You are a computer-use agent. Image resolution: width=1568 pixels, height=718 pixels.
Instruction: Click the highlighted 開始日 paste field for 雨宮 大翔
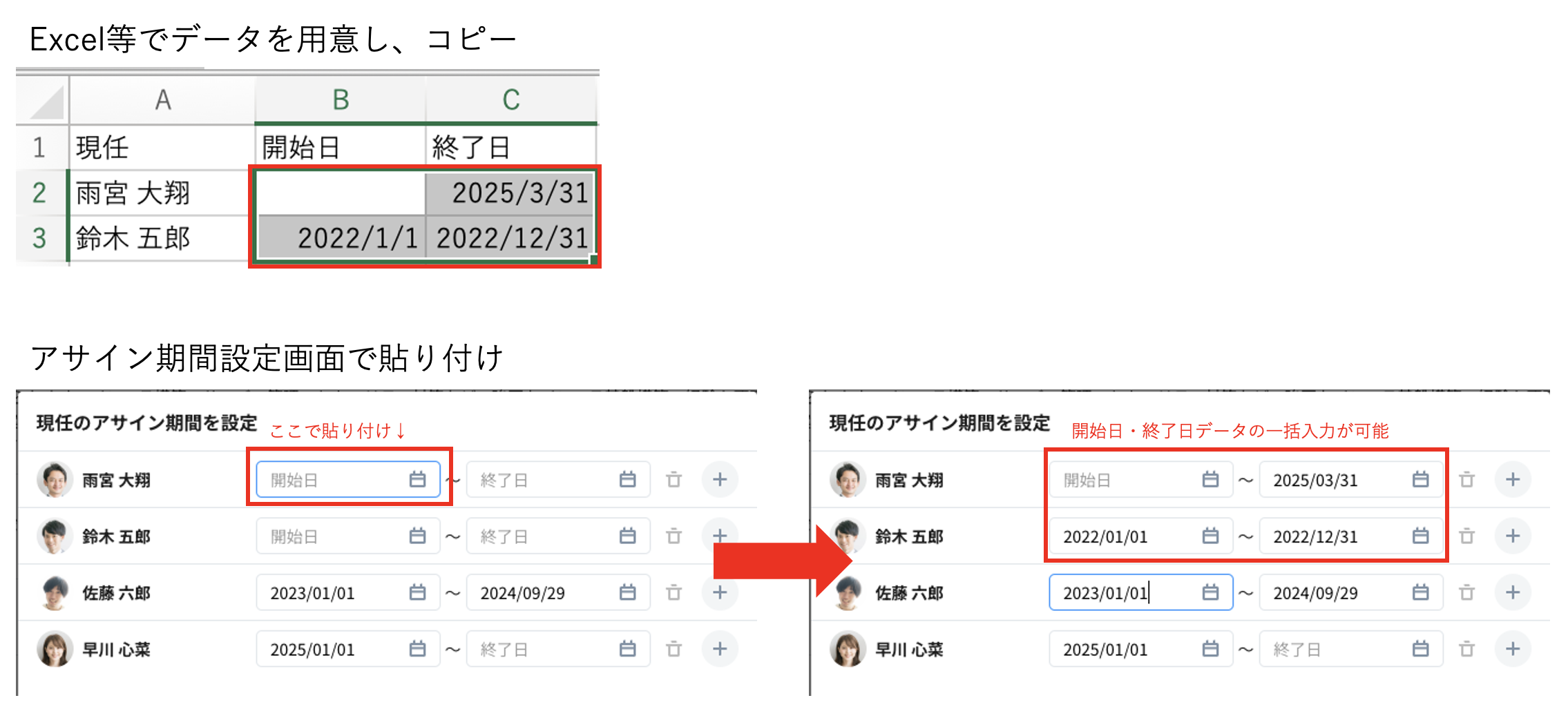tap(349, 479)
